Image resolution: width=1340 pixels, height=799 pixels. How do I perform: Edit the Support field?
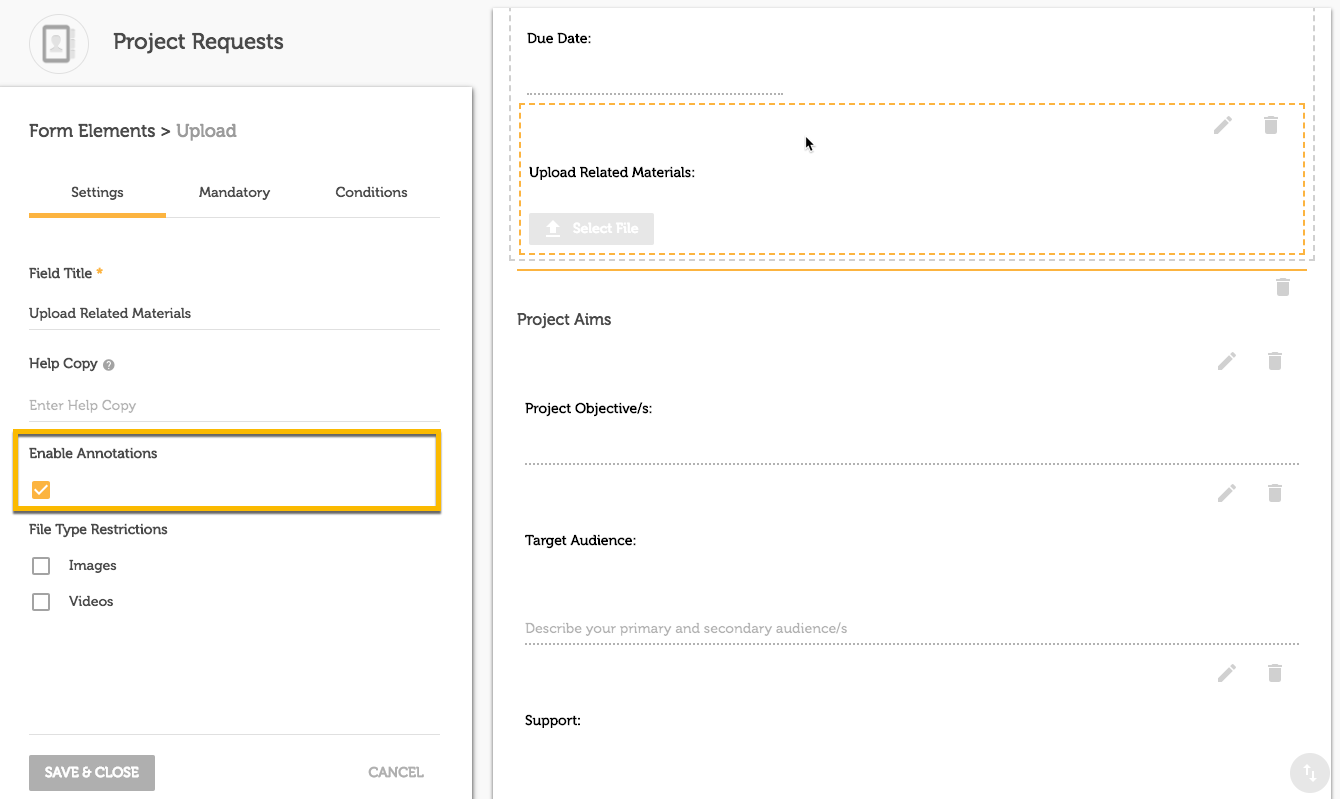[x=1227, y=673]
